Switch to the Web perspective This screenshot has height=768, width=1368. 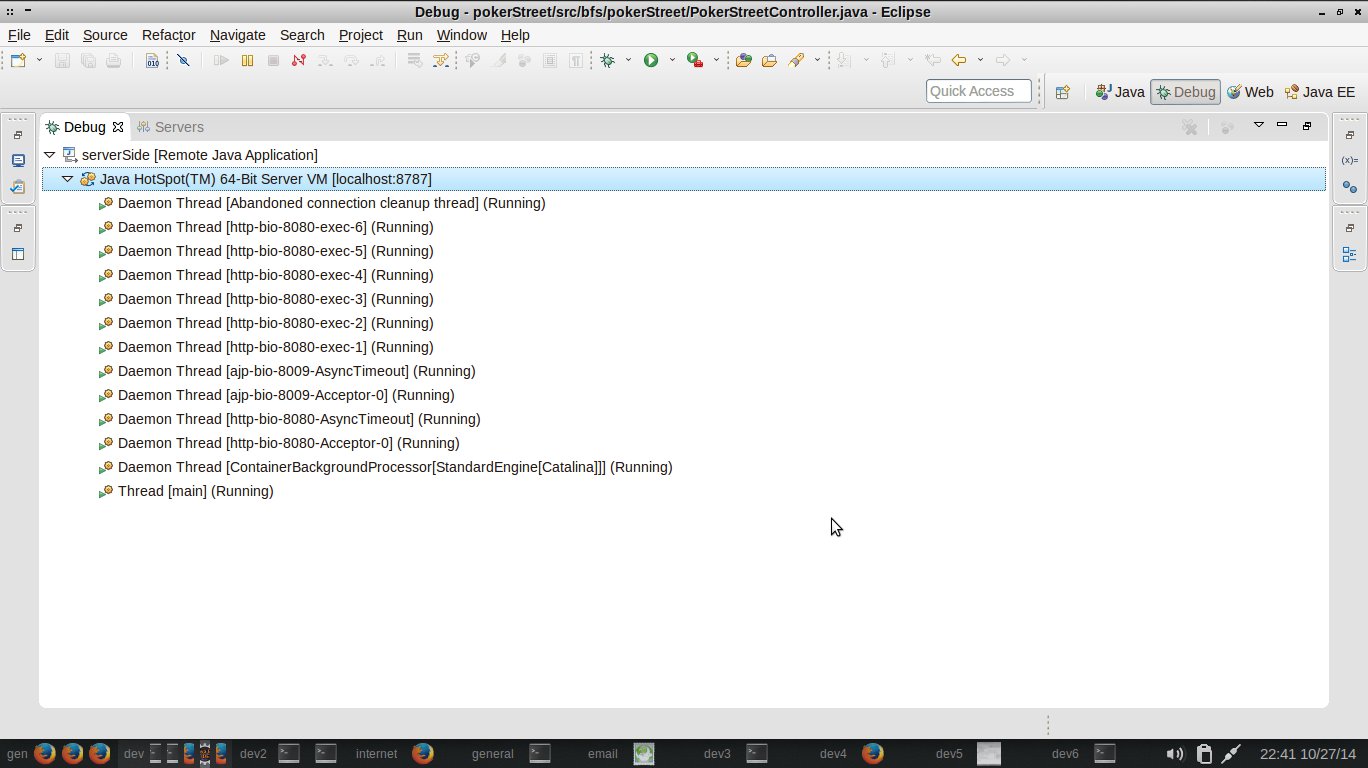[1250, 92]
